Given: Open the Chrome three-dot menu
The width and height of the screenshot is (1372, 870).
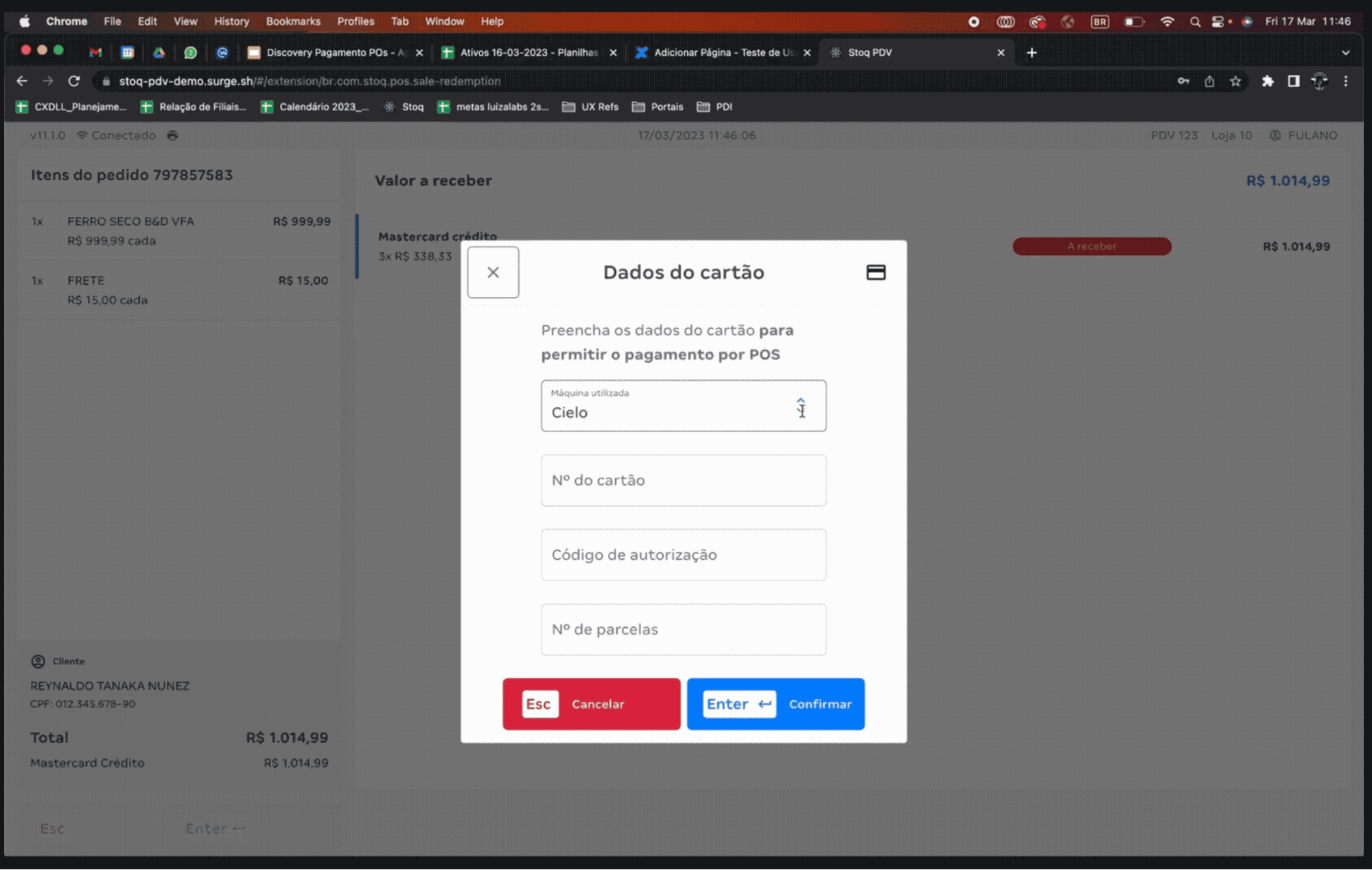Looking at the screenshot, I should (1345, 81).
